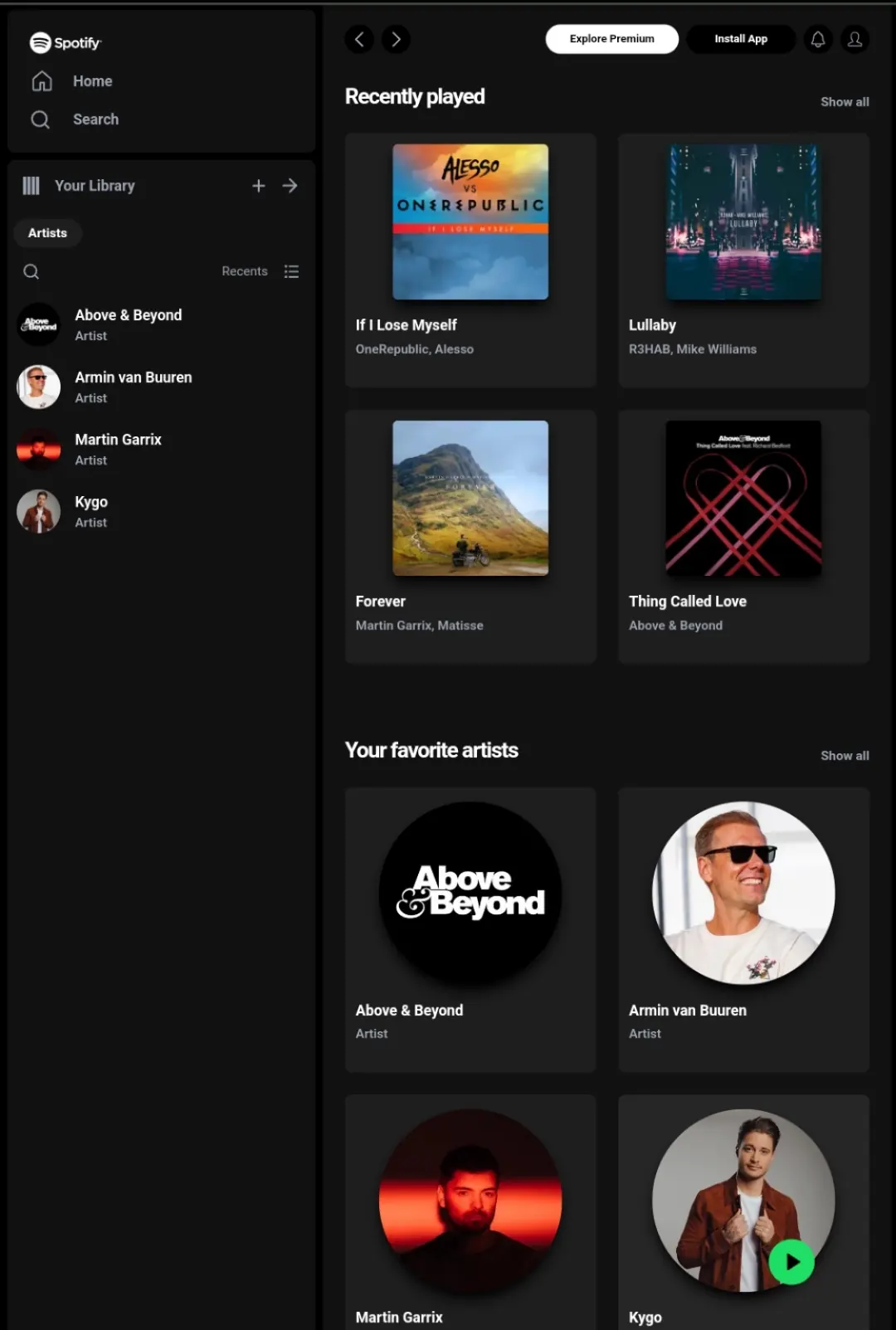896x1330 pixels.
Task: Click 'OneRepublic, Alesso' artist text
Action: point(415,349)
